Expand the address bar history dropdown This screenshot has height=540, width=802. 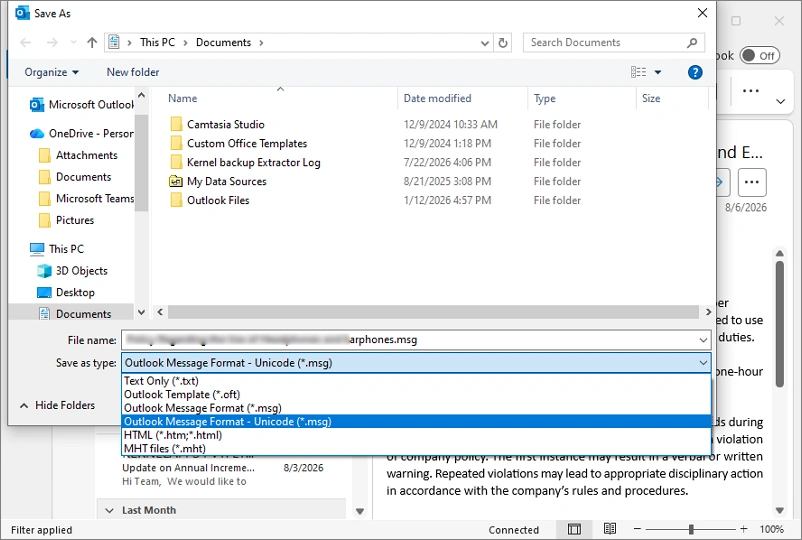[485, 43]
